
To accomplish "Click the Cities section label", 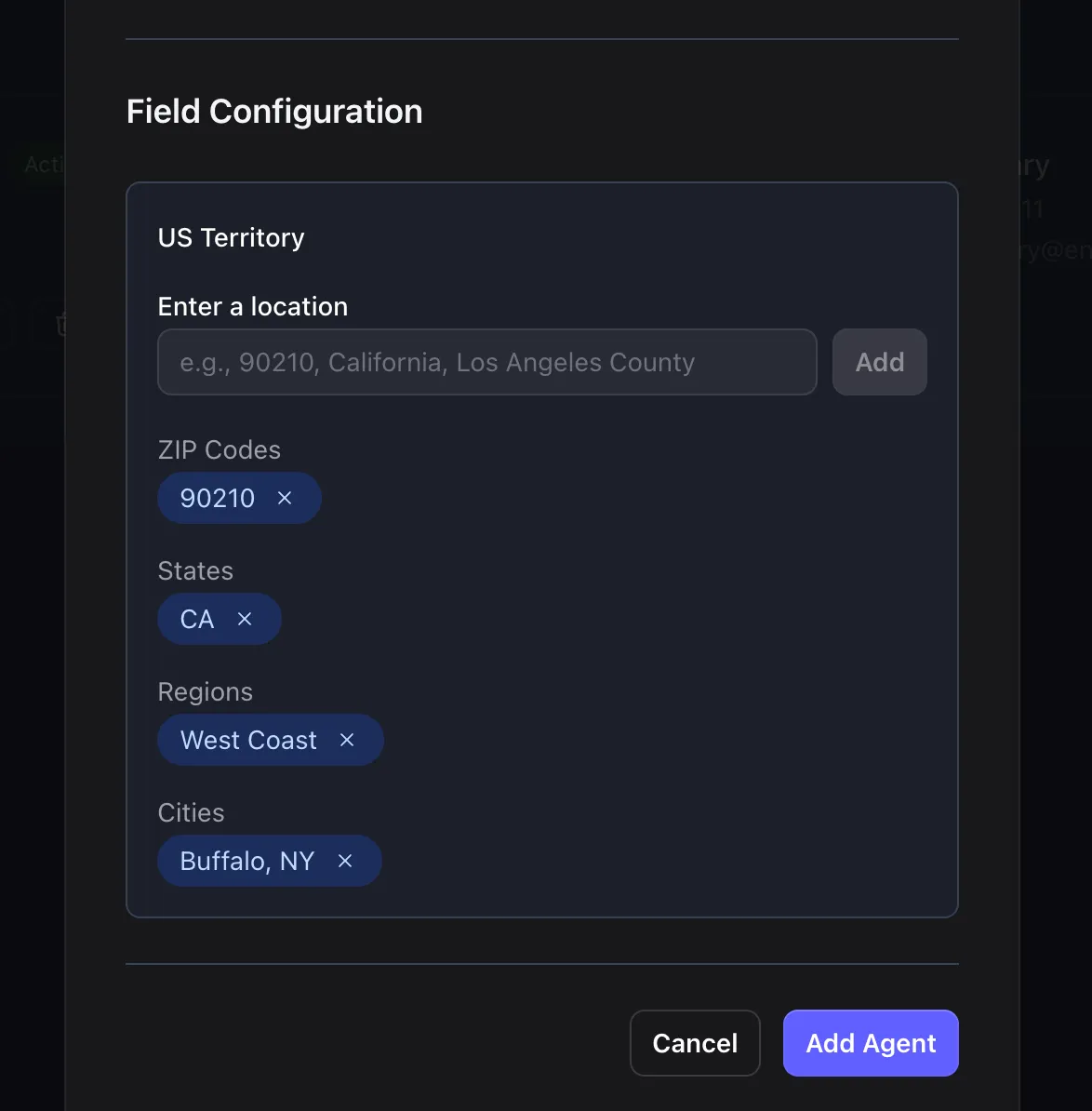I will tap(191, 812).
